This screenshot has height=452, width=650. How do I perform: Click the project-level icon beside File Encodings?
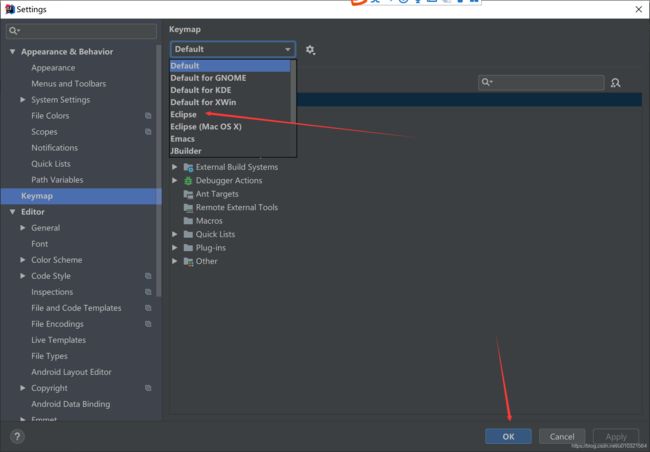click(148, 324)
